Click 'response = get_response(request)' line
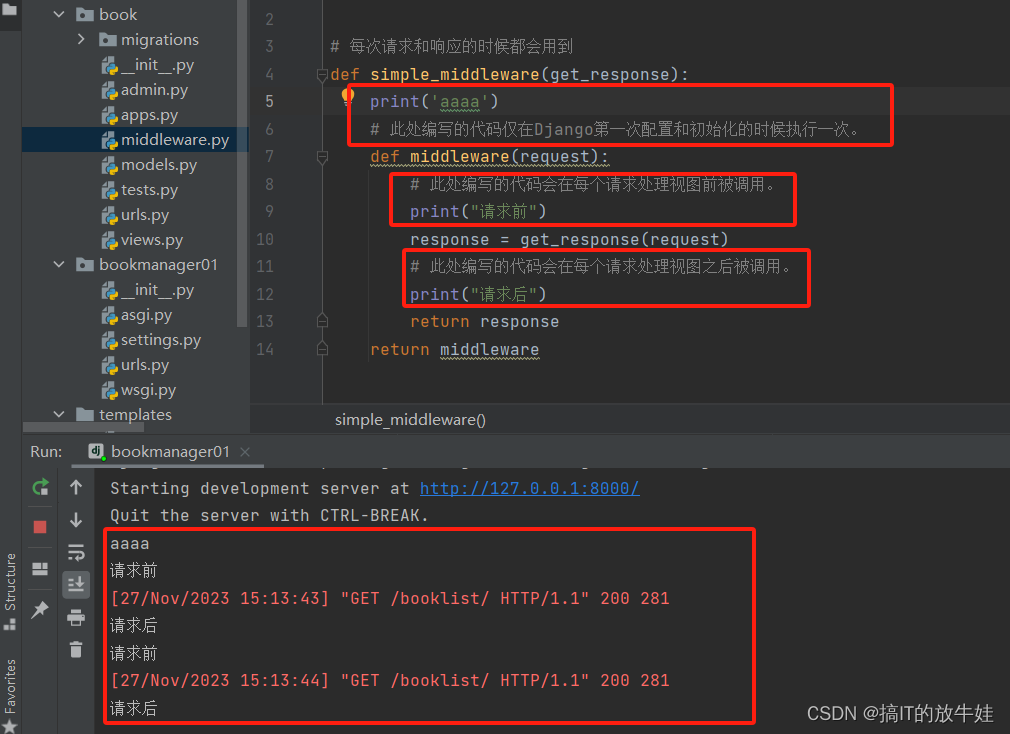 [x=569, y=240]
